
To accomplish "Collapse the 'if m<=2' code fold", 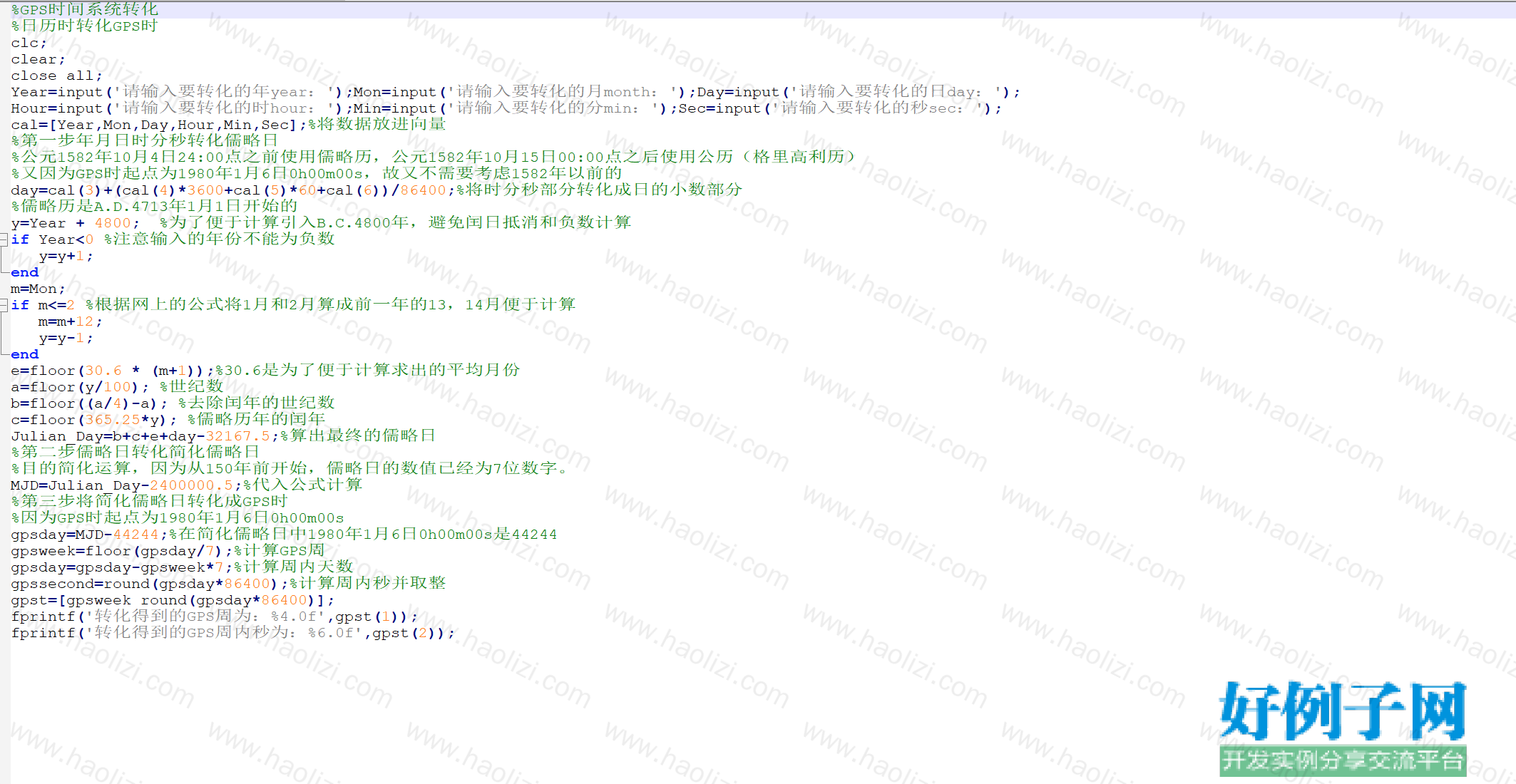I will pyautogui.click(x=4, y=305).
